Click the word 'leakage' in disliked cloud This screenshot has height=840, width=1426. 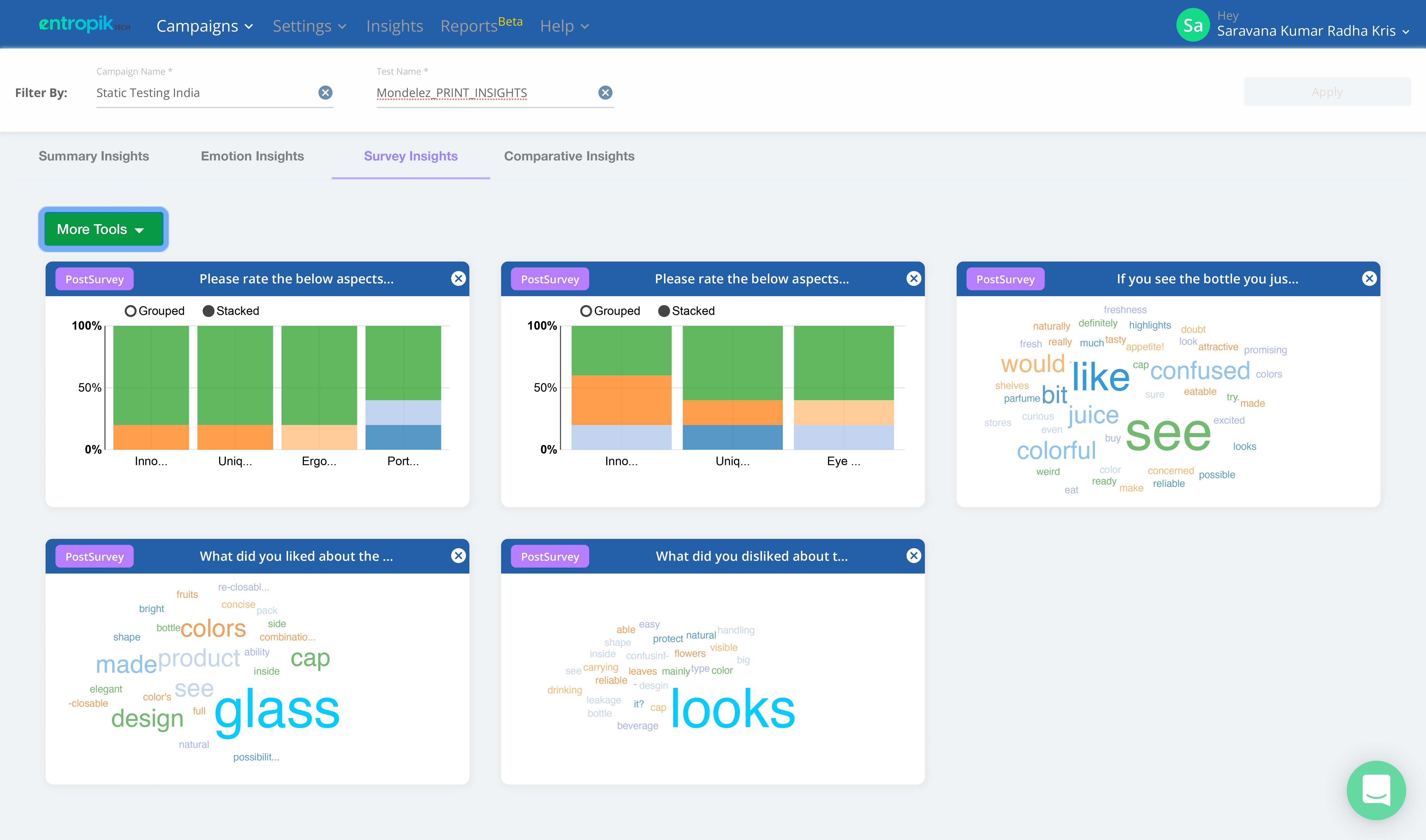click(x=603, y=700)
